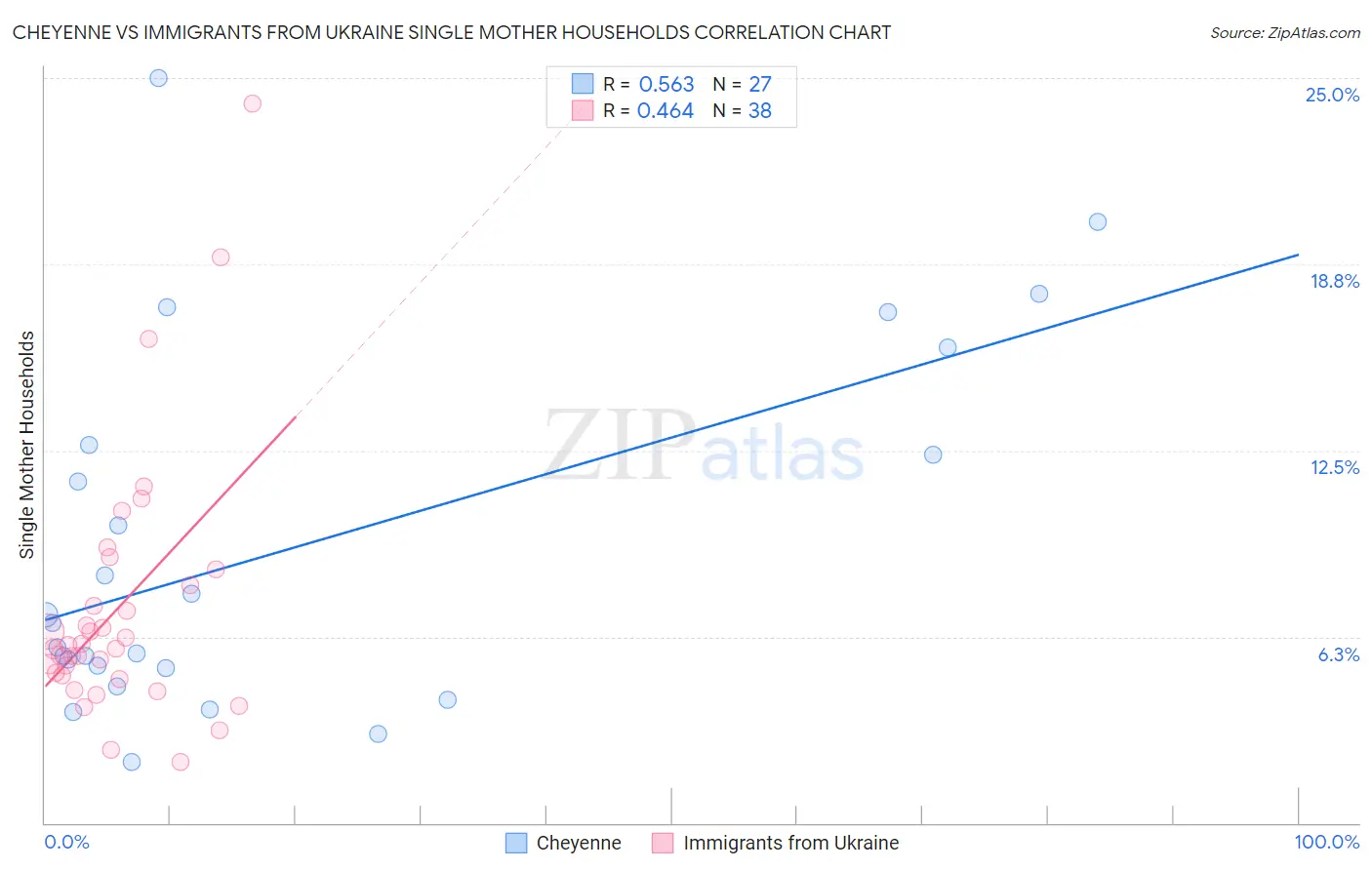Click the 18.8% y-axis label
This screenshot has height=870, width=1372.
pos(1334,281)
